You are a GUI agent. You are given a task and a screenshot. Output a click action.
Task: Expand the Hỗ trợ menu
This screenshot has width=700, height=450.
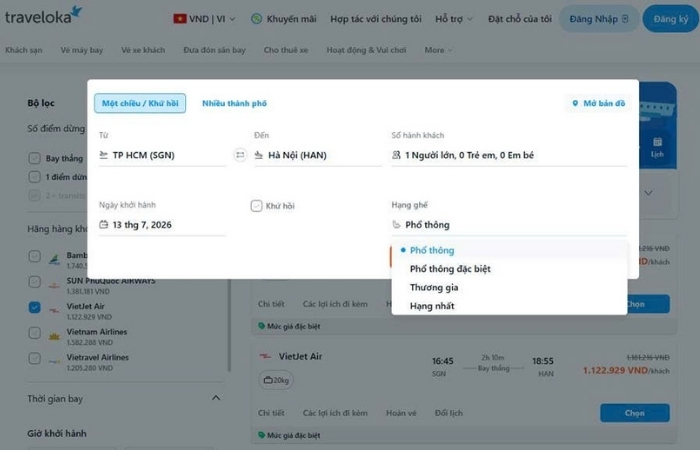point(454,19)
